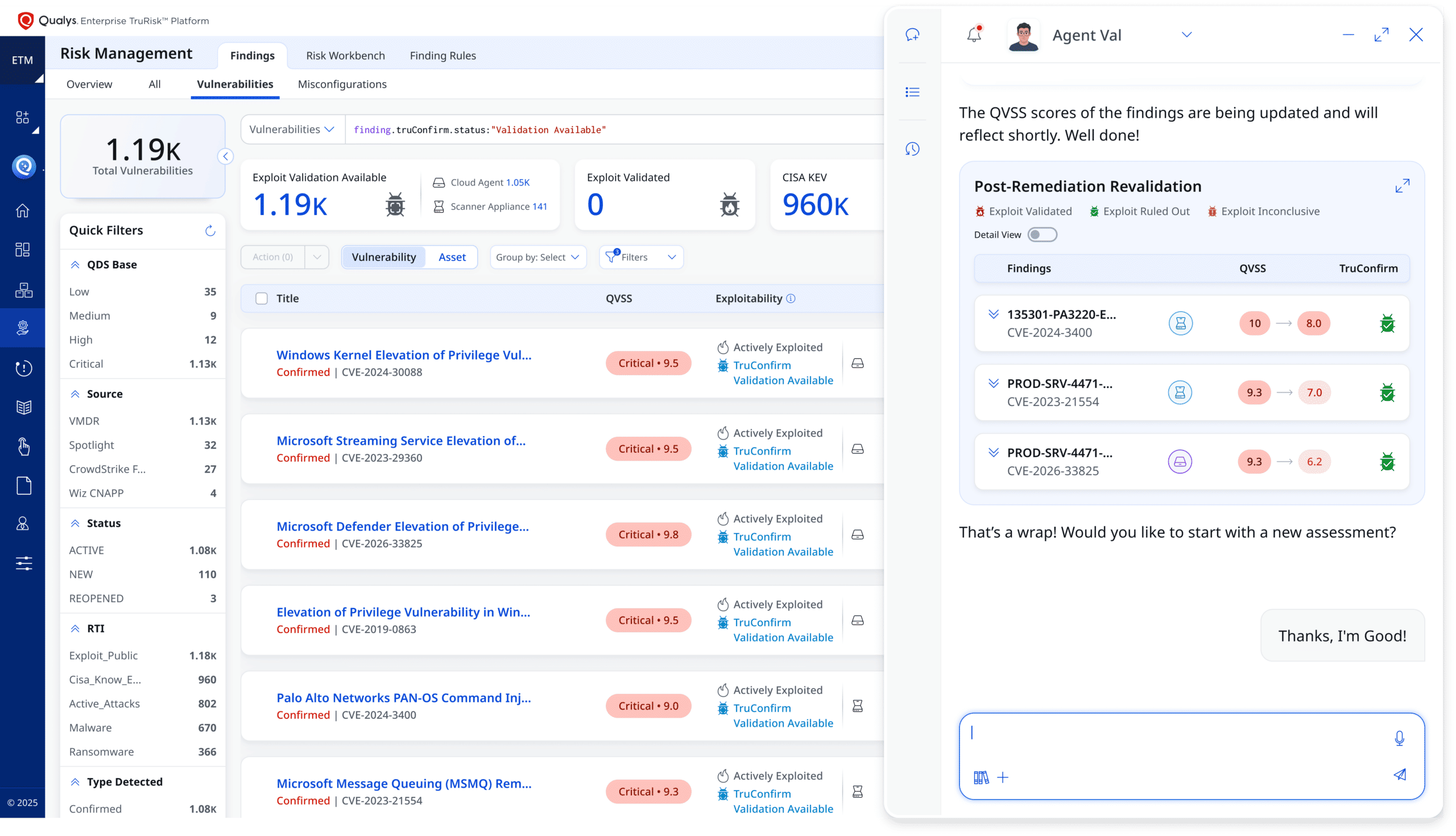
Task: Click the microphone icon in chat input
Action: 1399,738
